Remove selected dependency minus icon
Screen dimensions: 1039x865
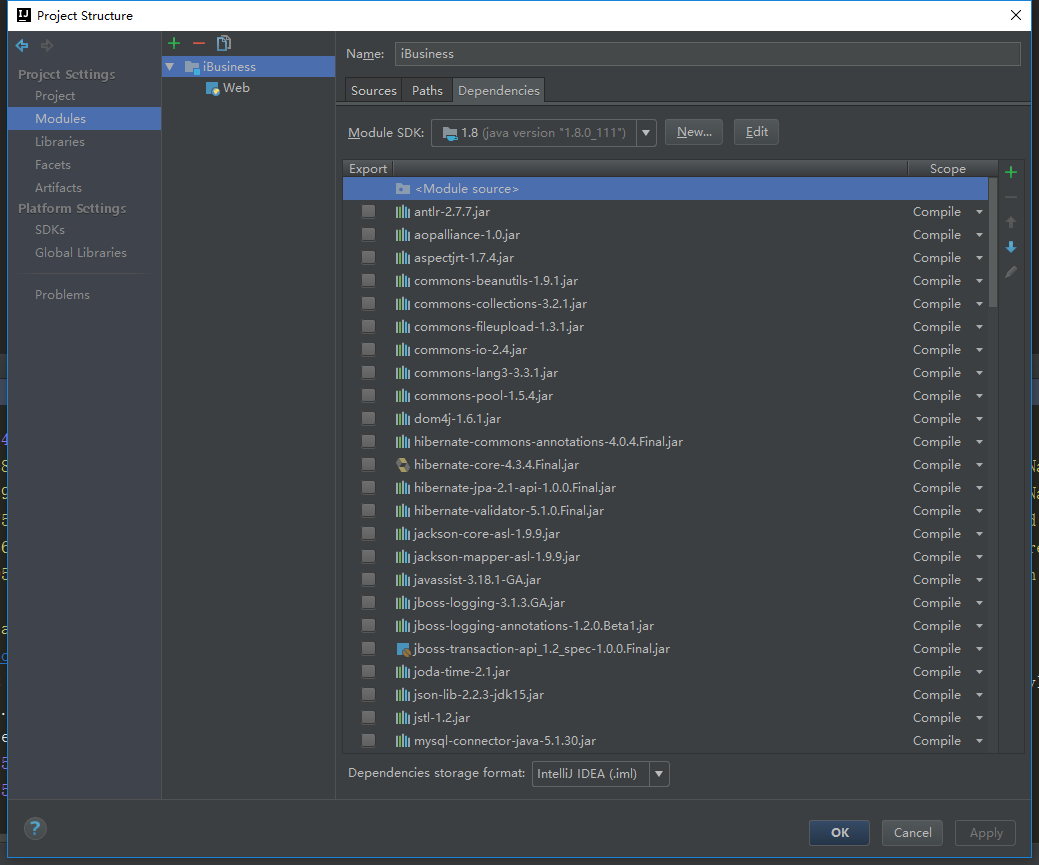[x=1011, y=197]
